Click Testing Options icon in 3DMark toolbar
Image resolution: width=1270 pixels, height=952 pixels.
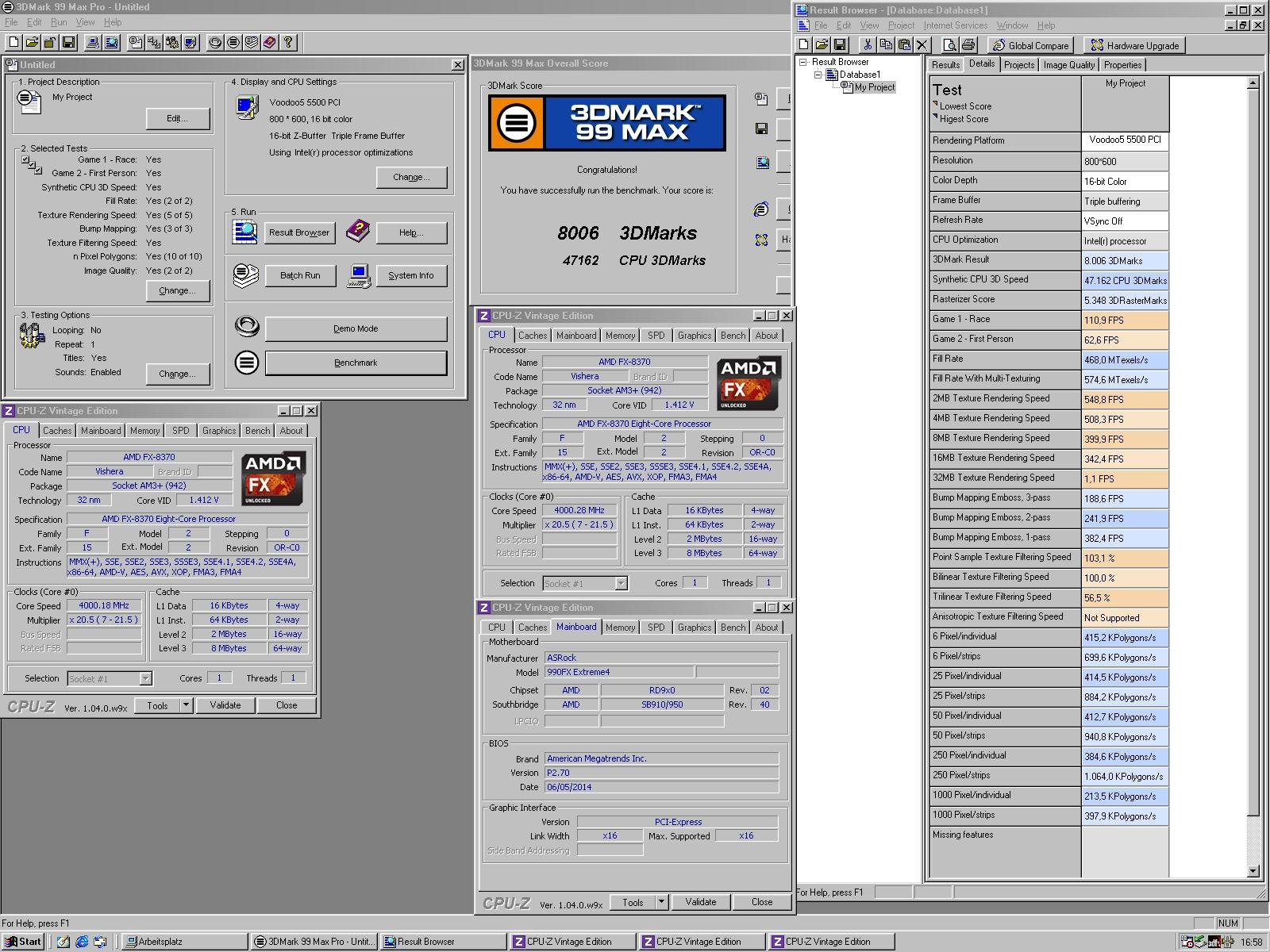[172, 43]
